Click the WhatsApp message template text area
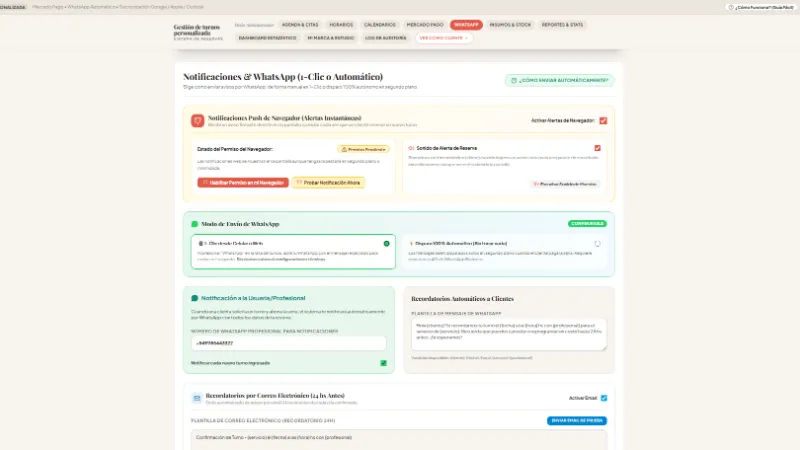Viewport: 800px width, 450px height. pyautogui.click(x=509, y=335)
